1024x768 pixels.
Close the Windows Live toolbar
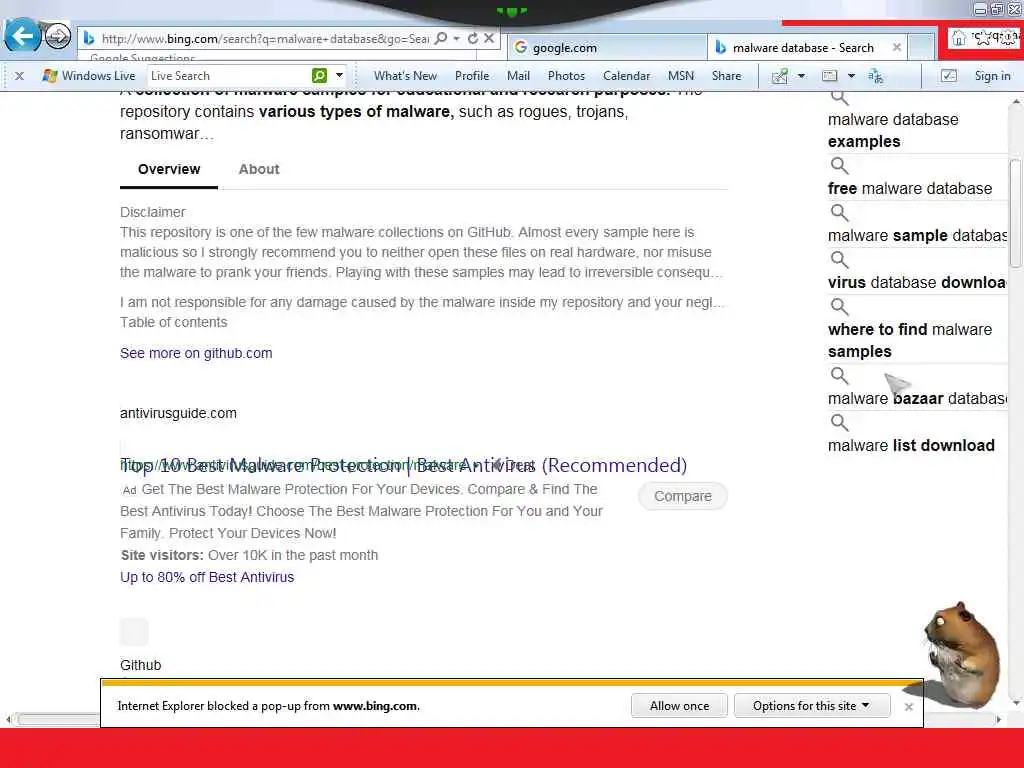tap(20, 76)
